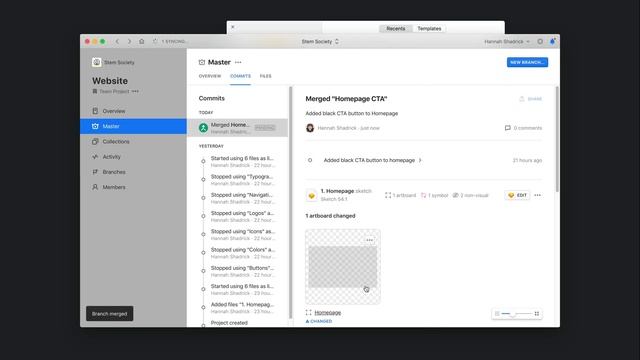
Task: Click the Stem Society logo in sidebar
Action: 96,62
